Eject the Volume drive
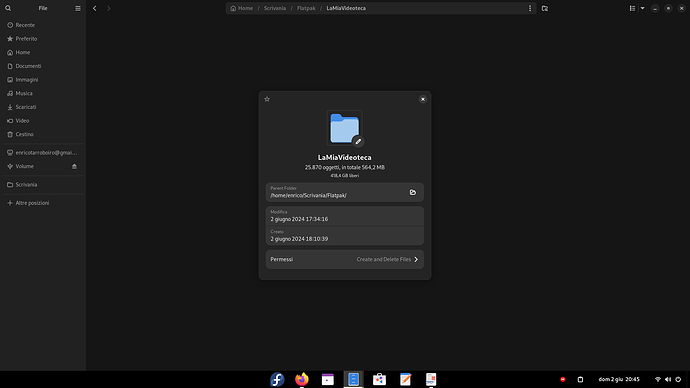The image size is (690, 388). (x=74, y=166)
